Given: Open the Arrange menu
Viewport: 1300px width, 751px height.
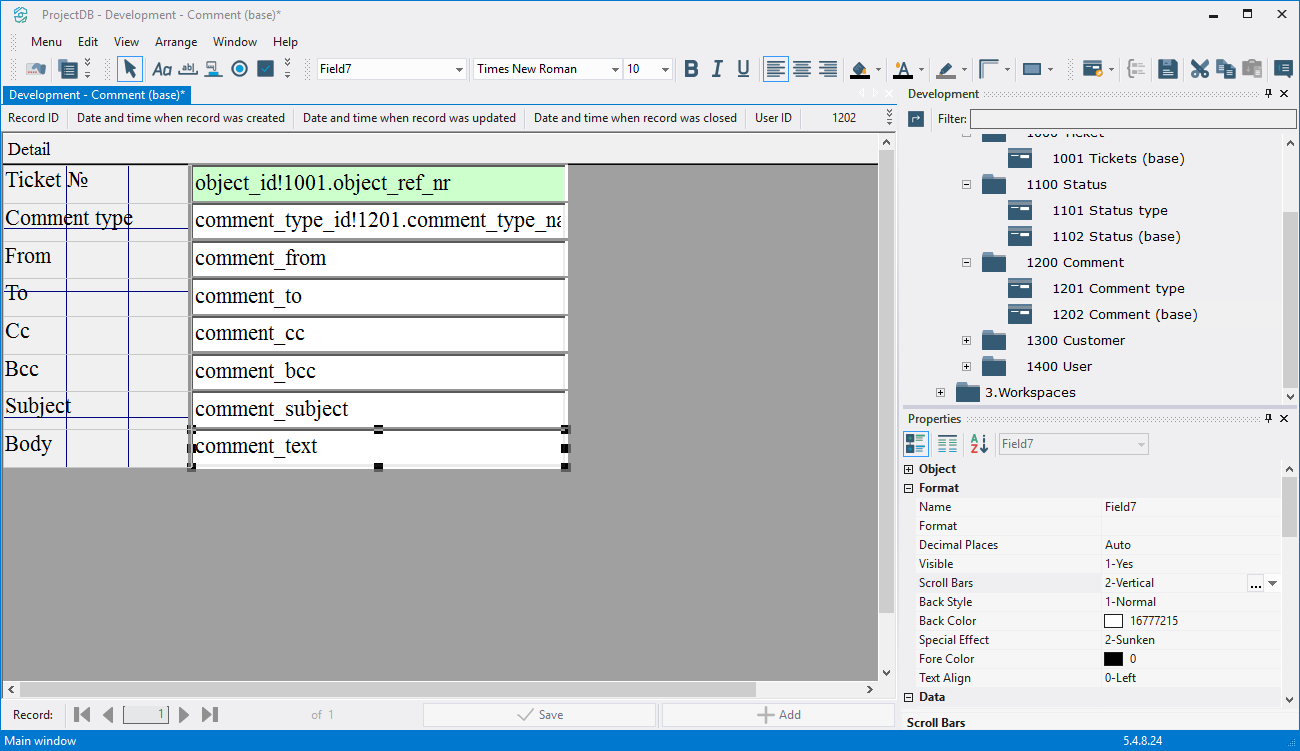Looking at the screenshot, I should [x=176, y=42].
